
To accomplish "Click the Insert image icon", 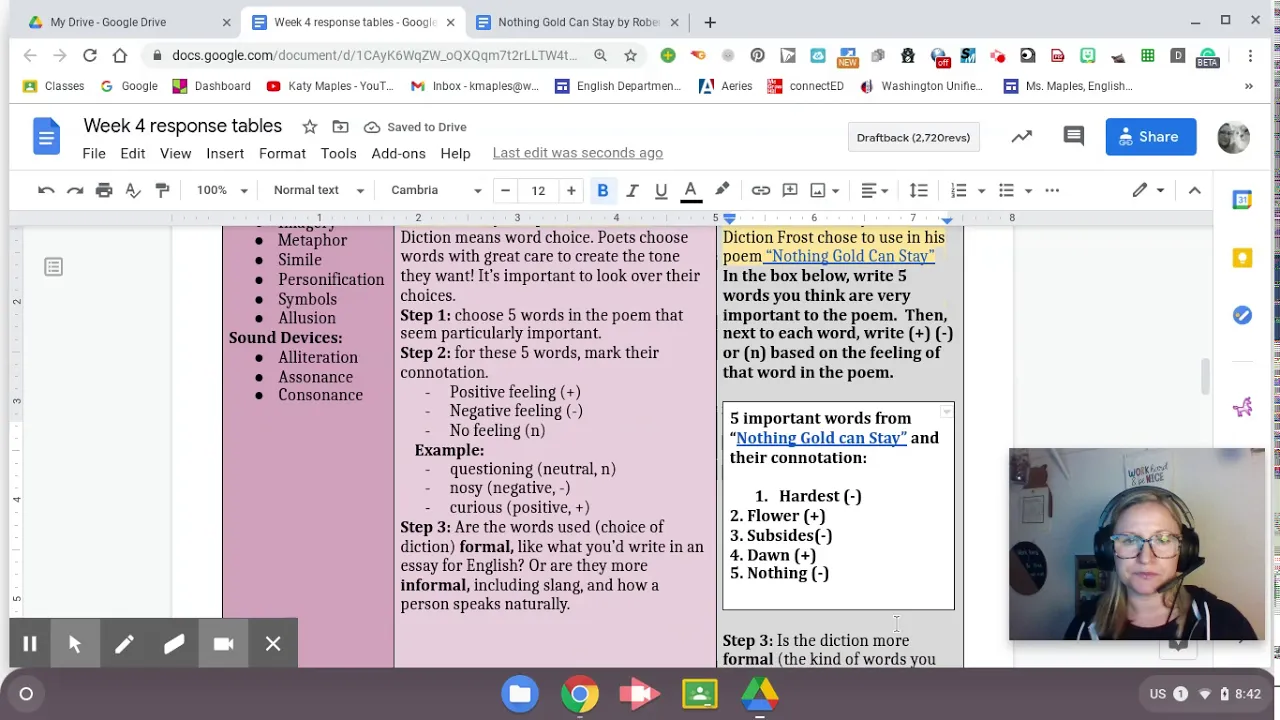I will 818,190.
